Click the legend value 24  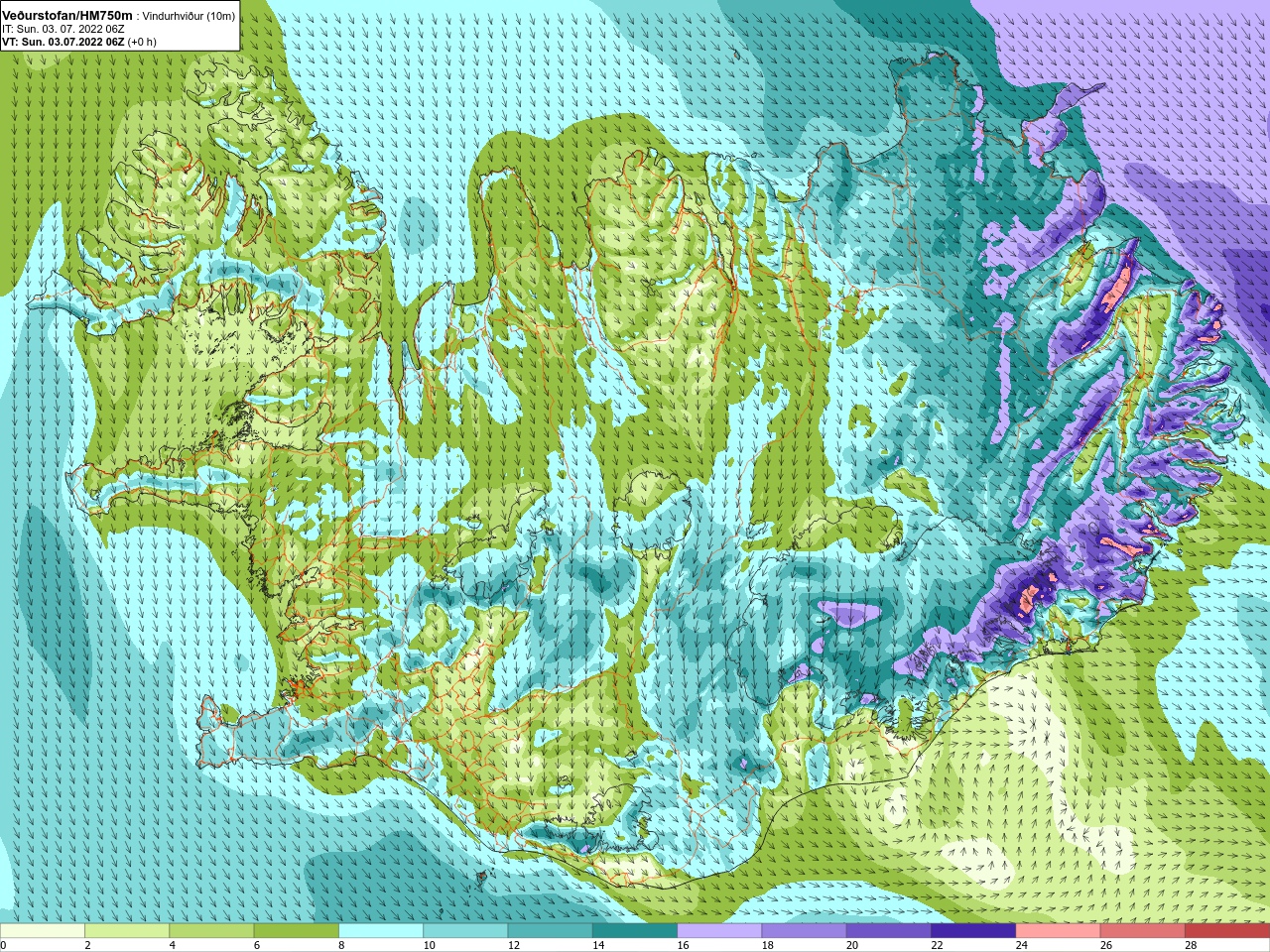click(x=1022, y=945)
